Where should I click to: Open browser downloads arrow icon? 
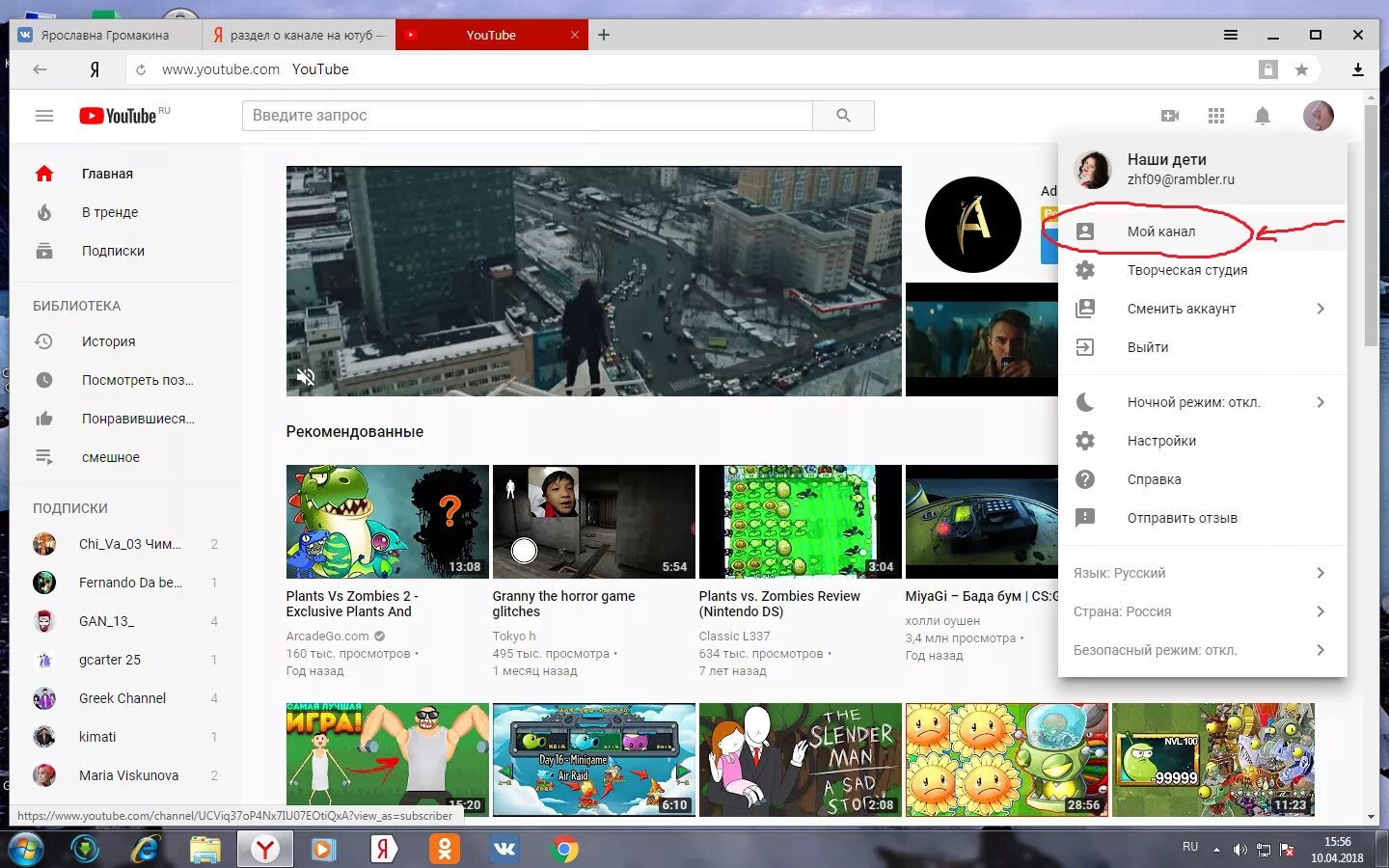(x=1357, y=69)
